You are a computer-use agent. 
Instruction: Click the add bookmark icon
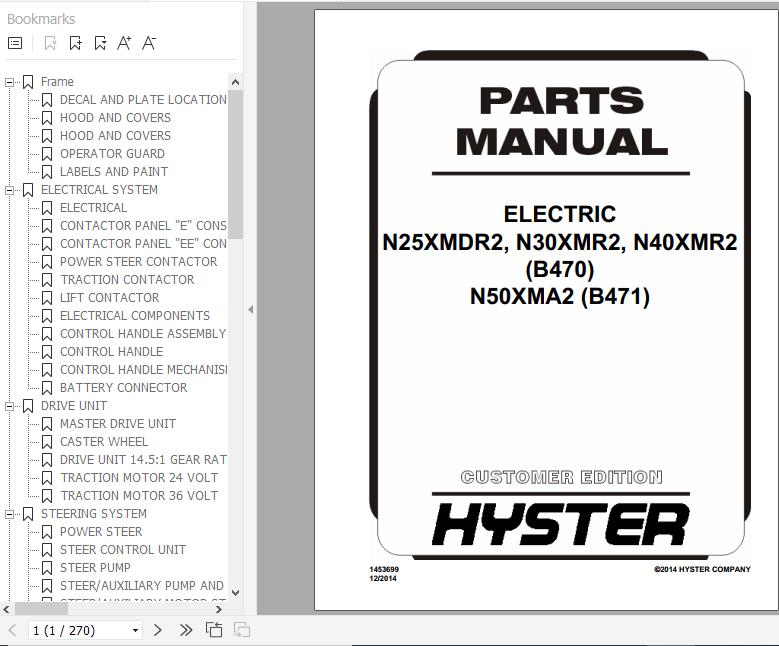76,43
